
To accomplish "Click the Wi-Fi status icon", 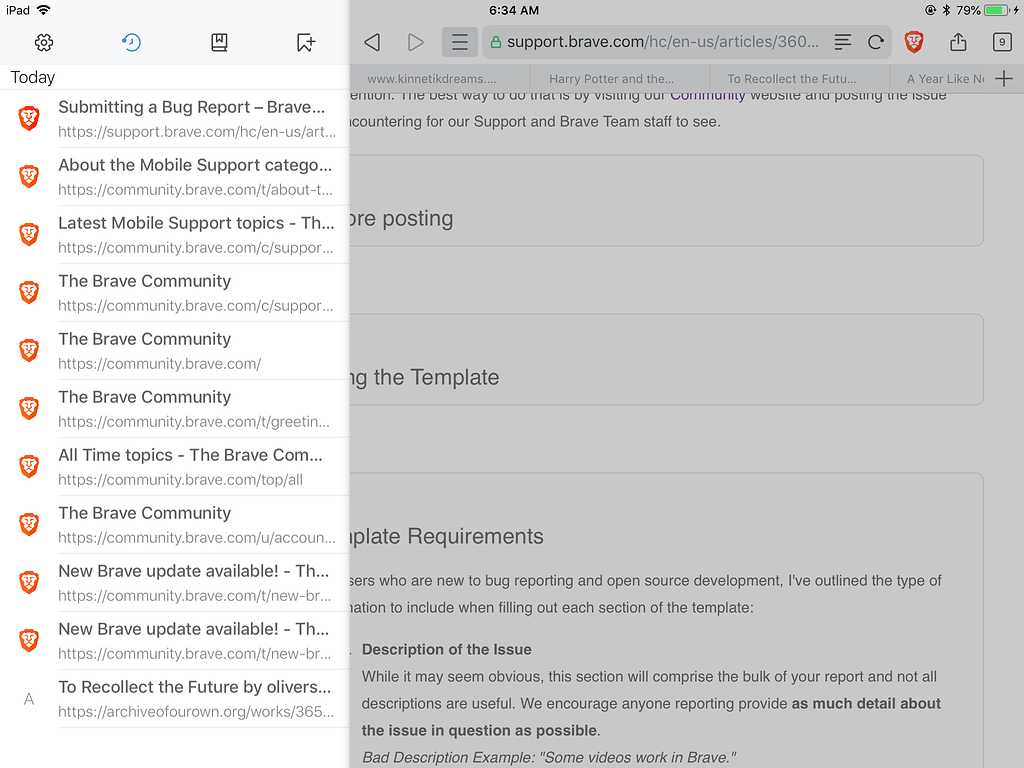I will (44, 10).
